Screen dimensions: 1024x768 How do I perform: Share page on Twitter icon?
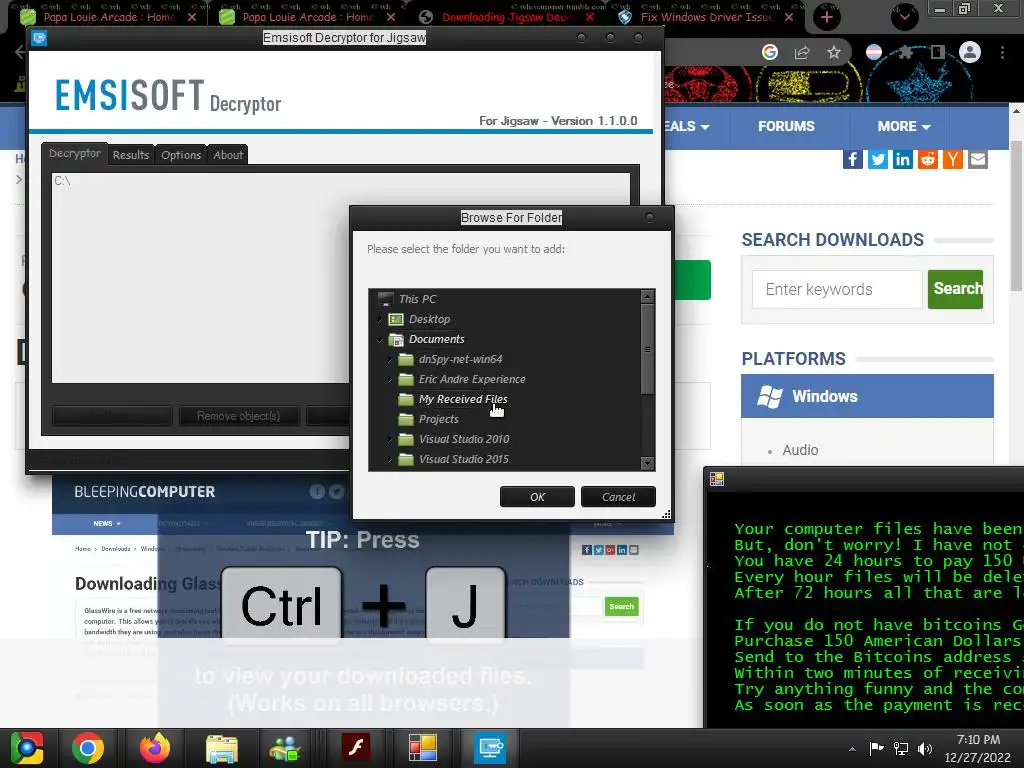[878, 159]
